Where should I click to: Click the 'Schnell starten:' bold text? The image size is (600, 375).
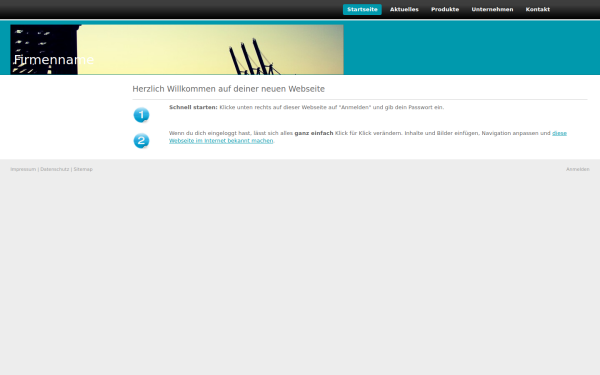point(193,107)
